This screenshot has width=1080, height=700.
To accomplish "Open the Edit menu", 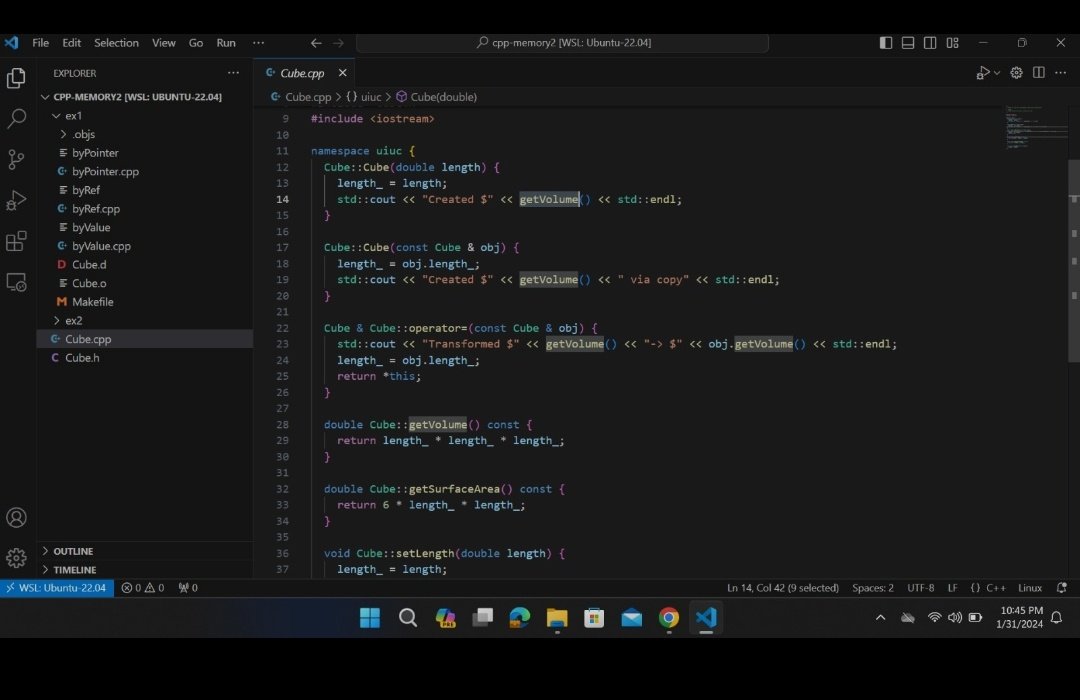I will (72, 43).
